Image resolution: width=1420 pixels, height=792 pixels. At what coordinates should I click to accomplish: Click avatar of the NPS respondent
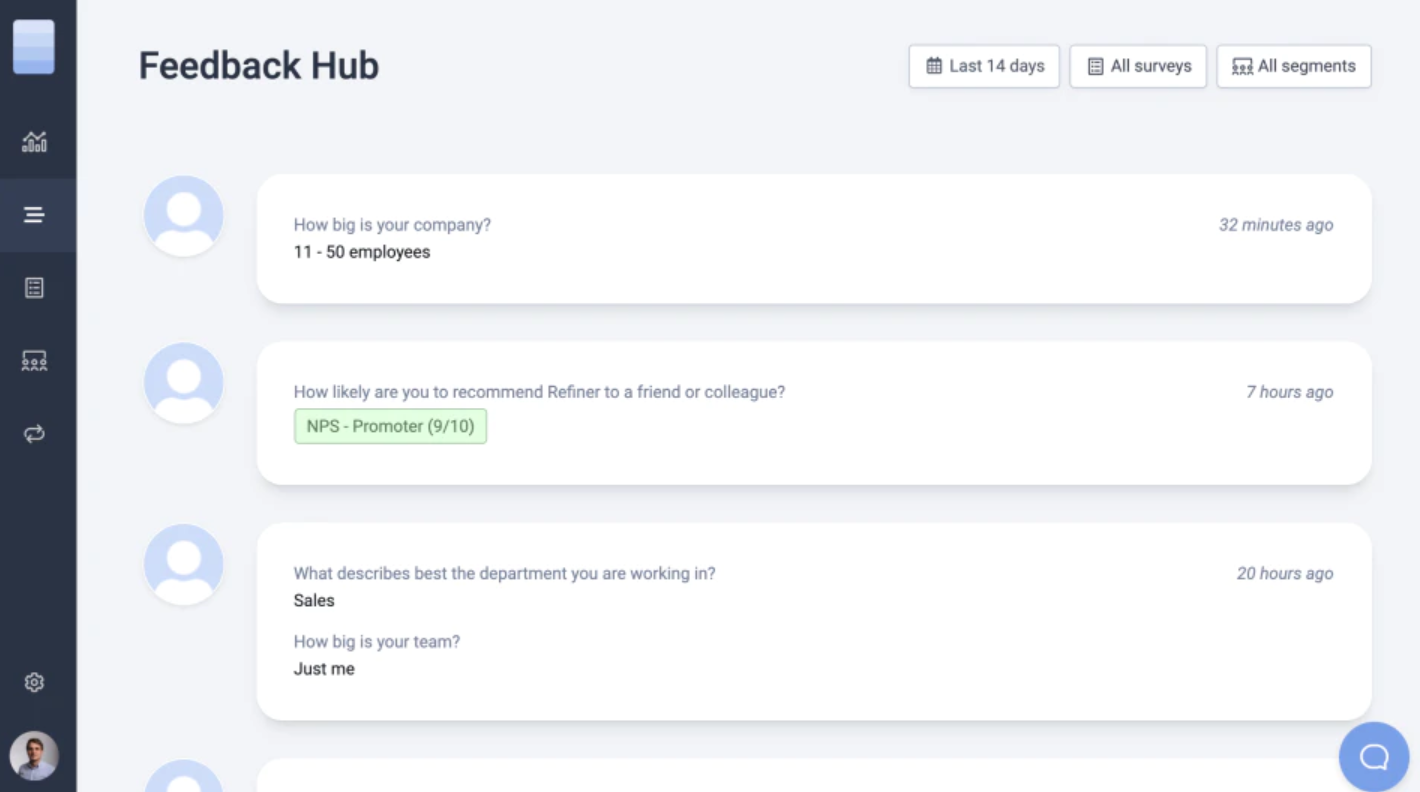[x=183, y=382]
